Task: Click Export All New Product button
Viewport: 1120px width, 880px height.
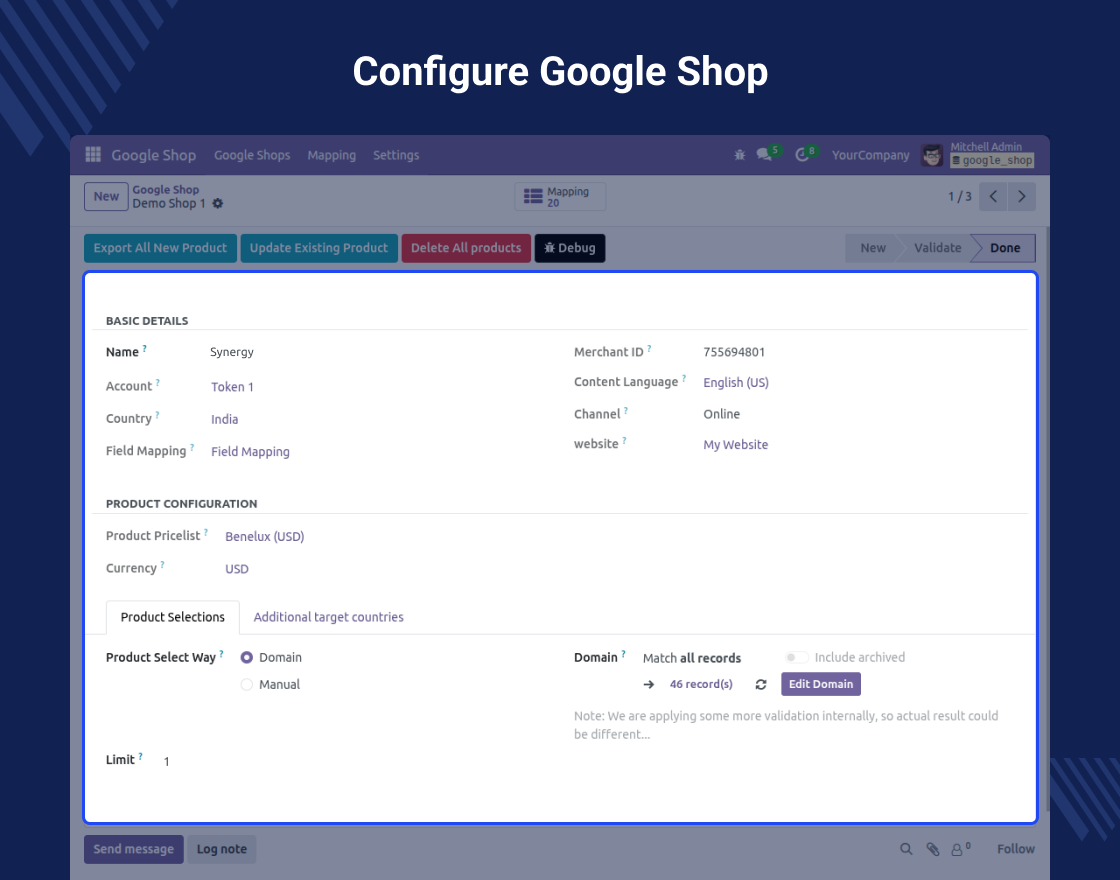Action: coord(160,248)
